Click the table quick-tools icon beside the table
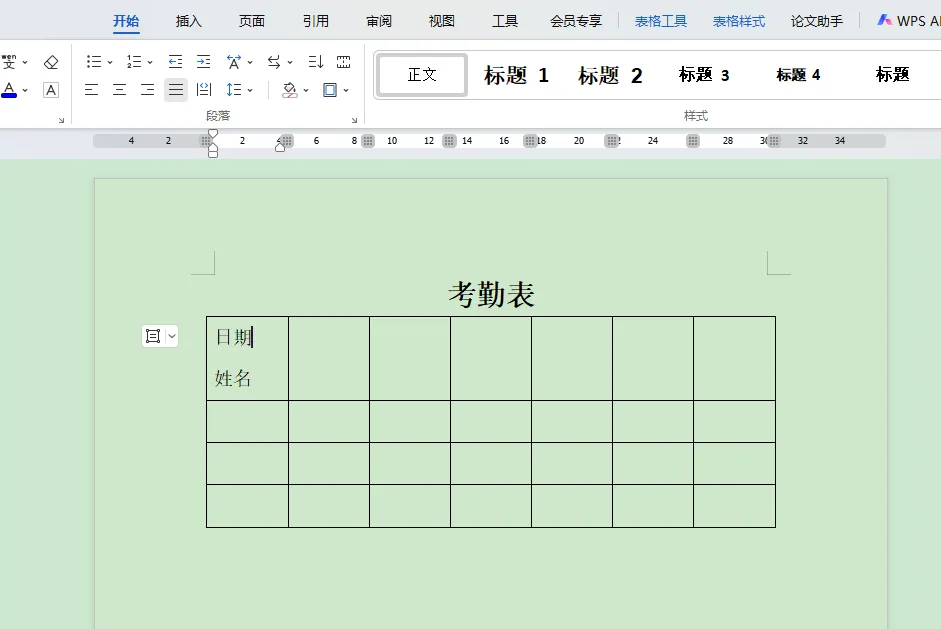941x629 pixels. coord(153,336)
